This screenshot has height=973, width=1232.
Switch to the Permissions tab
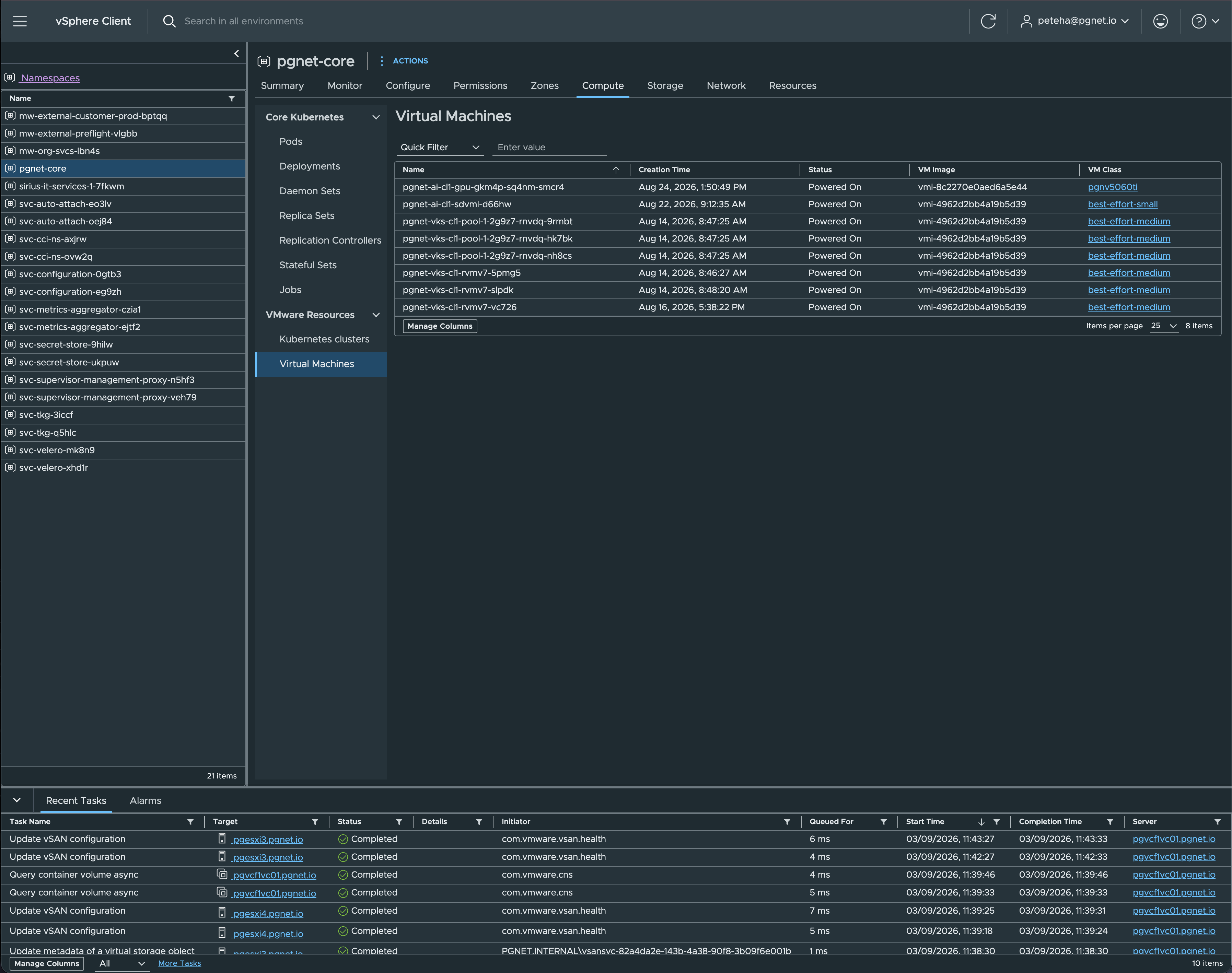[x=480, y=85]
